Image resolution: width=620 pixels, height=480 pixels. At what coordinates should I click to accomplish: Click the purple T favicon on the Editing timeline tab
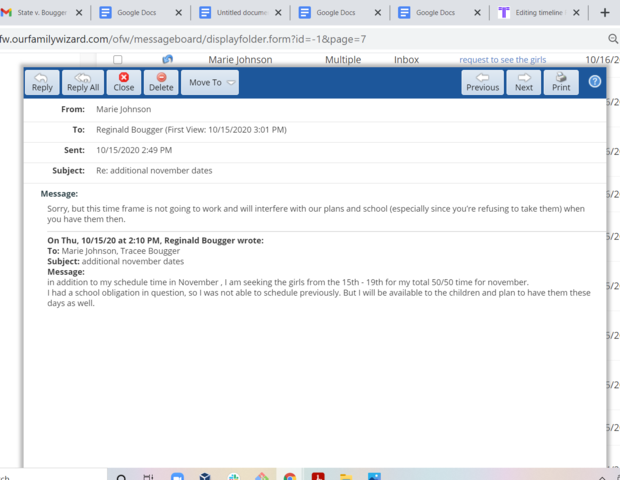tap(504, 13)
